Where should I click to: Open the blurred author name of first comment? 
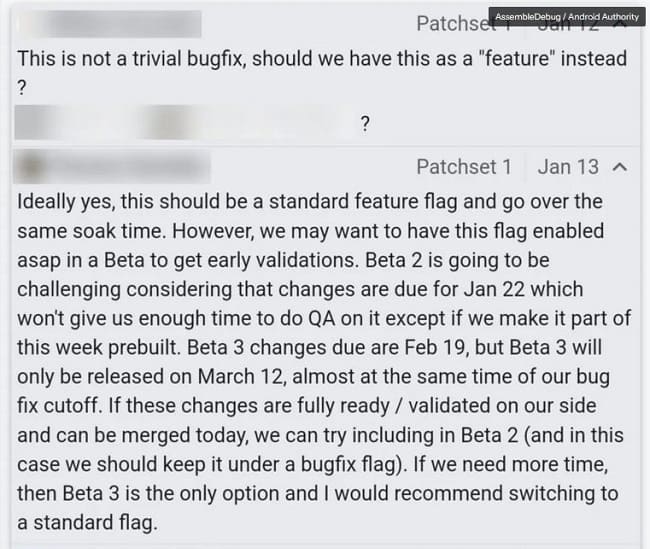coord(110,24)
